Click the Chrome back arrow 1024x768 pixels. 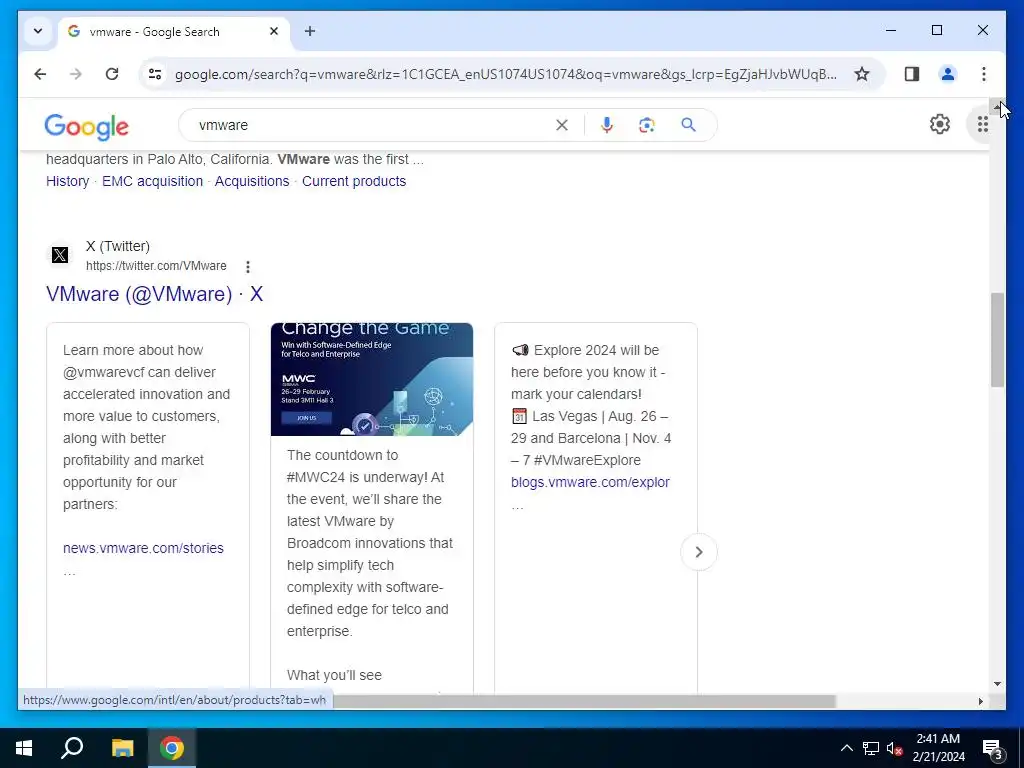coord(40,74)
